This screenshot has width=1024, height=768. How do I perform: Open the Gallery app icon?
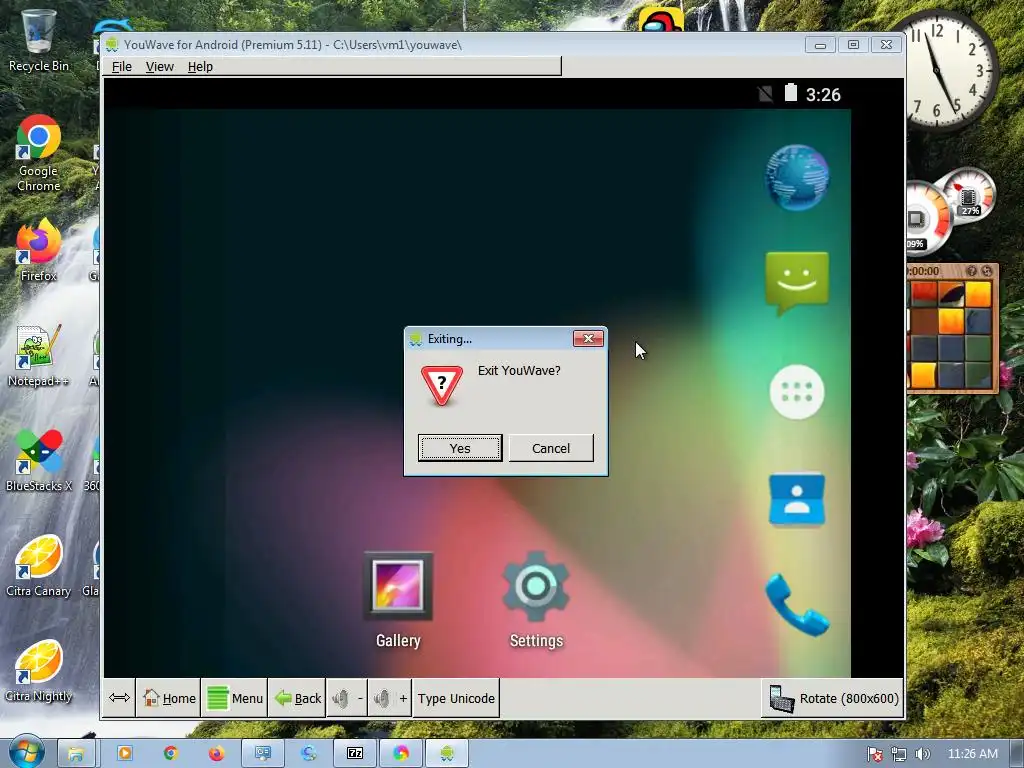point(398,601)
